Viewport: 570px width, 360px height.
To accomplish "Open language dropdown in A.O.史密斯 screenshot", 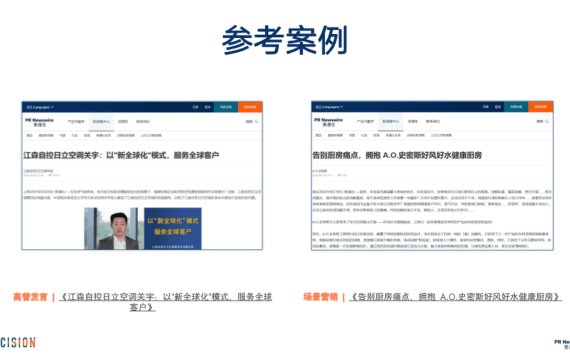I will (329, 107).
